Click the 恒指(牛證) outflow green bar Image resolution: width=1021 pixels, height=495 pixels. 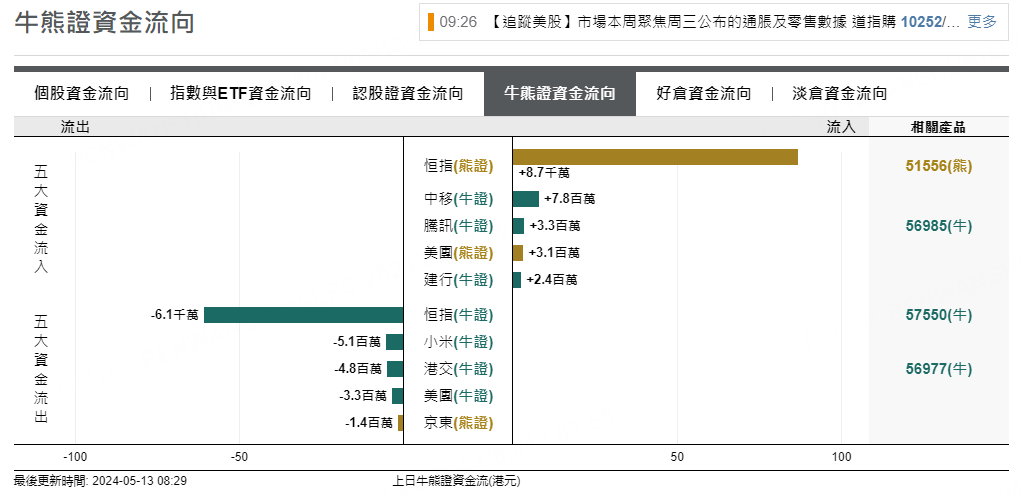click(x=303, y=315)
